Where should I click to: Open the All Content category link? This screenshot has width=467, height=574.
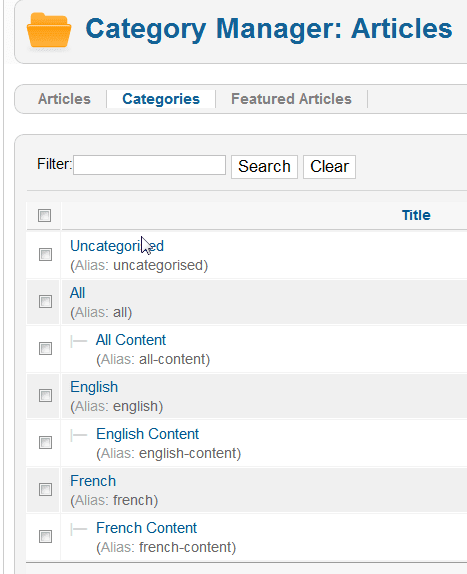[x=131, y=340]
